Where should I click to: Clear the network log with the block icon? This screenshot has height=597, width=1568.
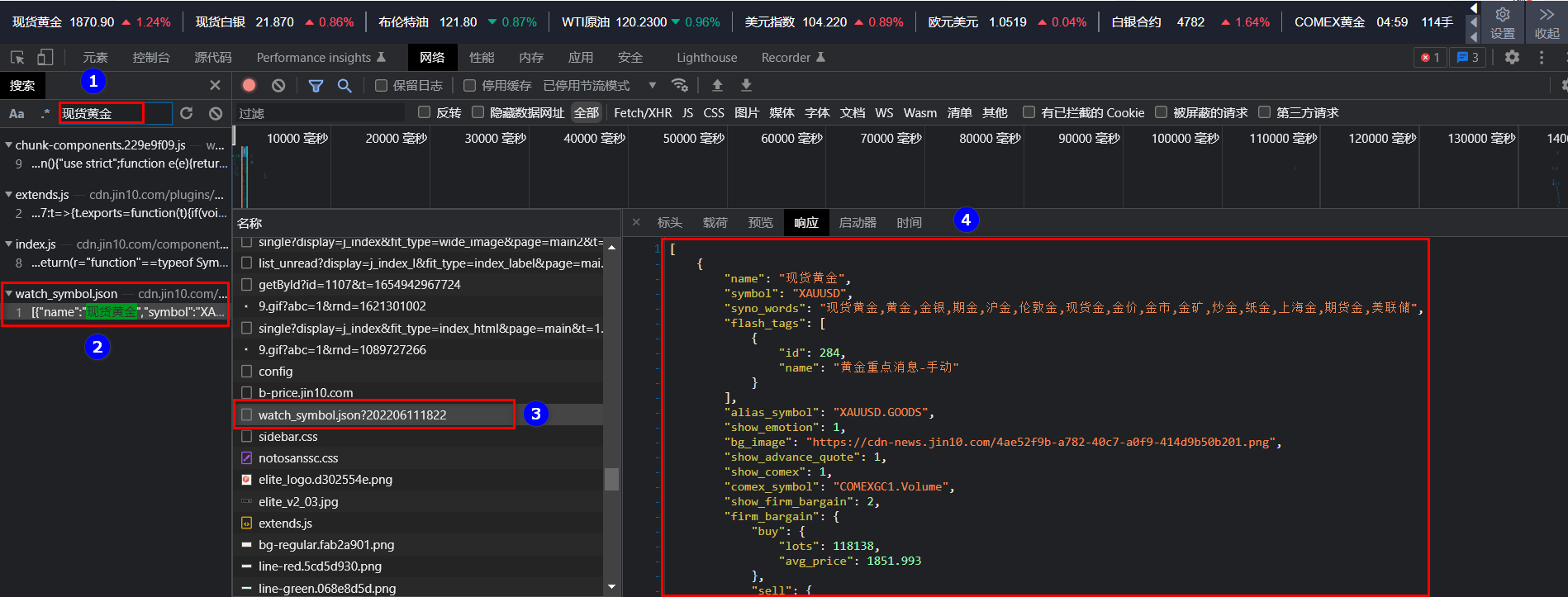(278, 85)
